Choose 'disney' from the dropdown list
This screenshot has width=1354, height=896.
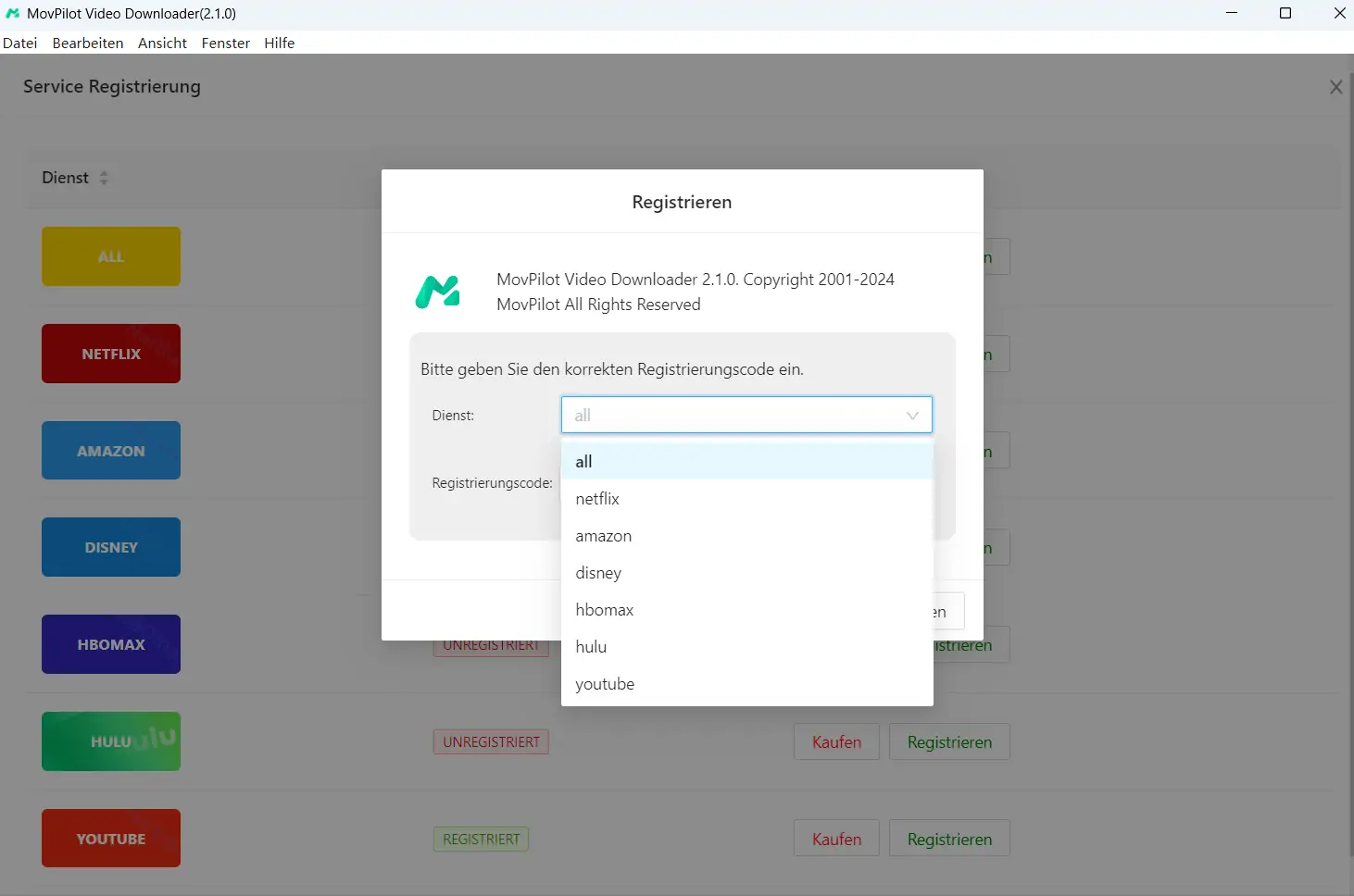(x=746, y=572)
